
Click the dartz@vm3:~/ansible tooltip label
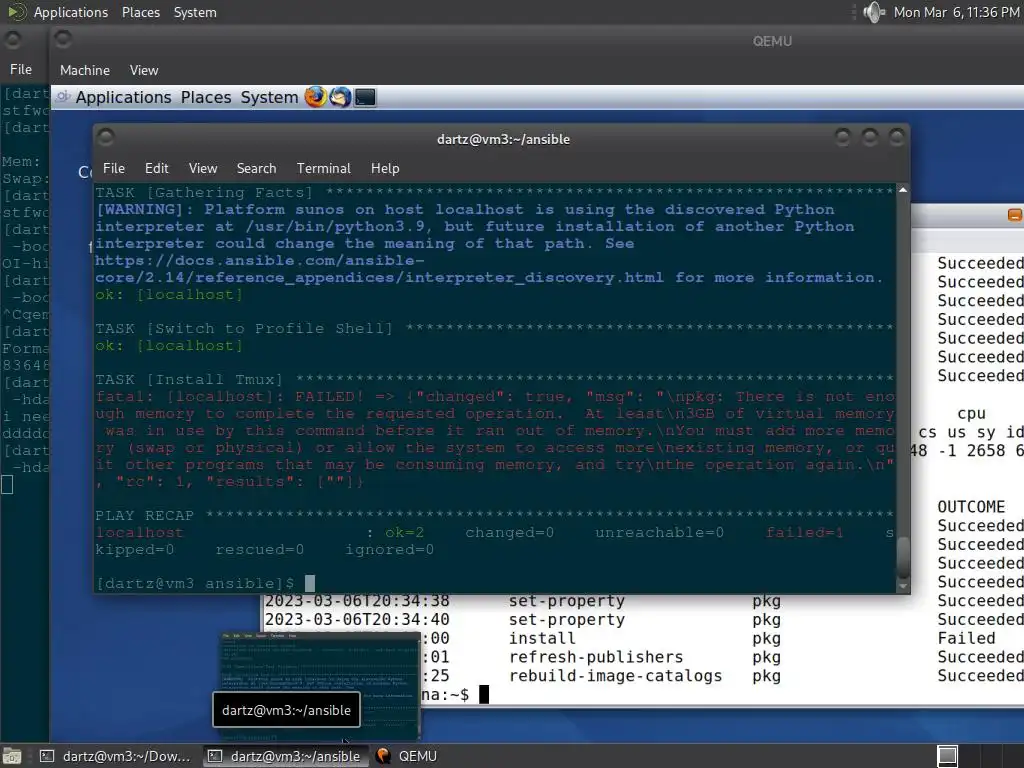286,710
